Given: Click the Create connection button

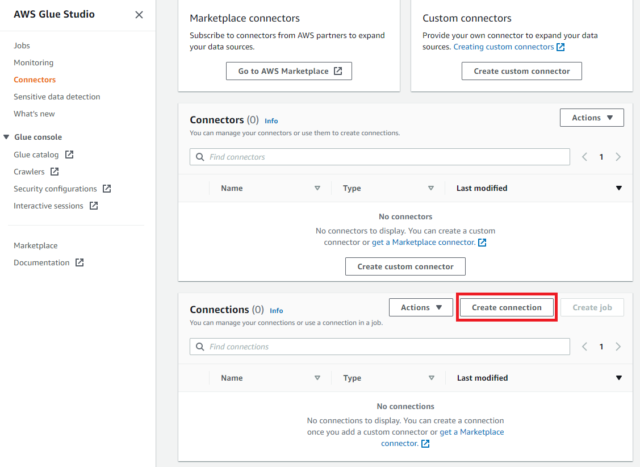Looking at the screenshot, I should [507, 307].
